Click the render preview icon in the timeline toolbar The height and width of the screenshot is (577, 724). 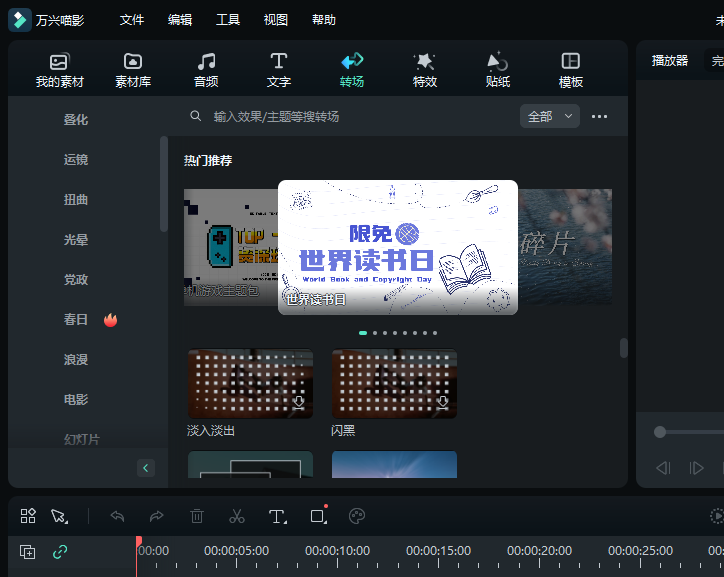(x=717, y=516)
